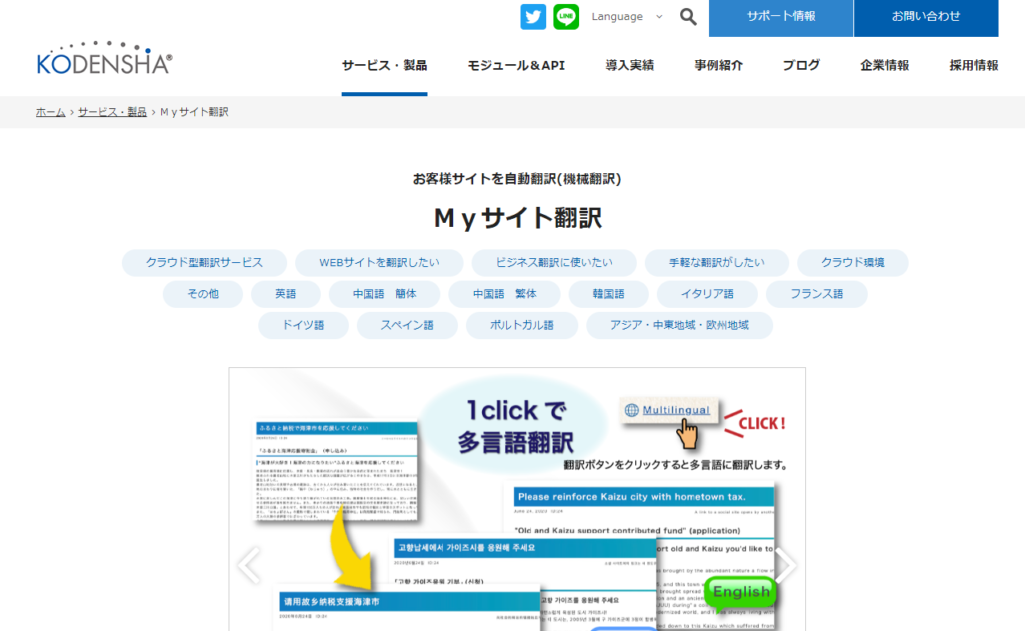Open the LINE icon in the header
1025x631 pixels.
pyautogui.click(x=565, y=17)
